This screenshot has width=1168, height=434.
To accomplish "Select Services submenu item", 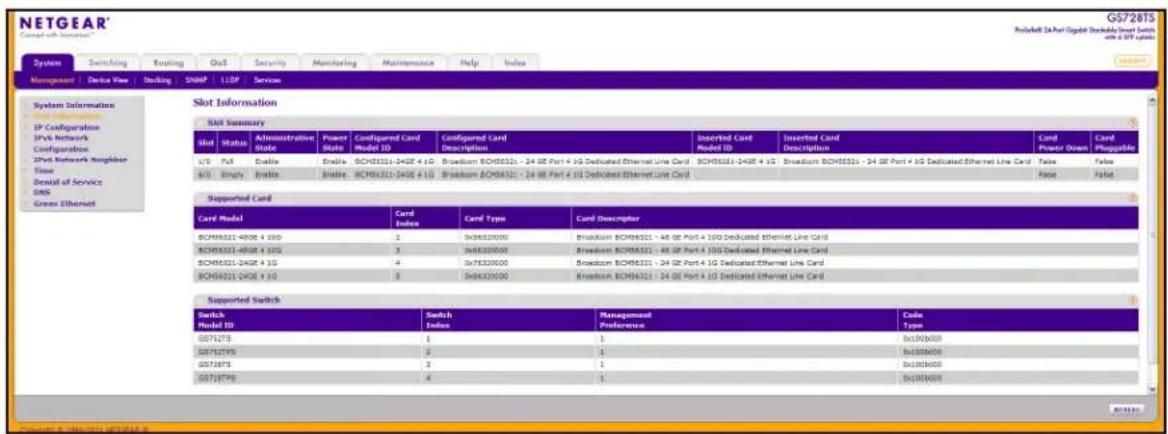I will tap(267, 78).
